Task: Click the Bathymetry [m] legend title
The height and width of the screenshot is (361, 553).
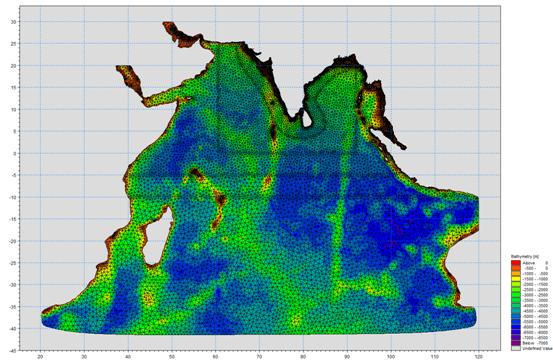Action: click(x=525, y=256)
